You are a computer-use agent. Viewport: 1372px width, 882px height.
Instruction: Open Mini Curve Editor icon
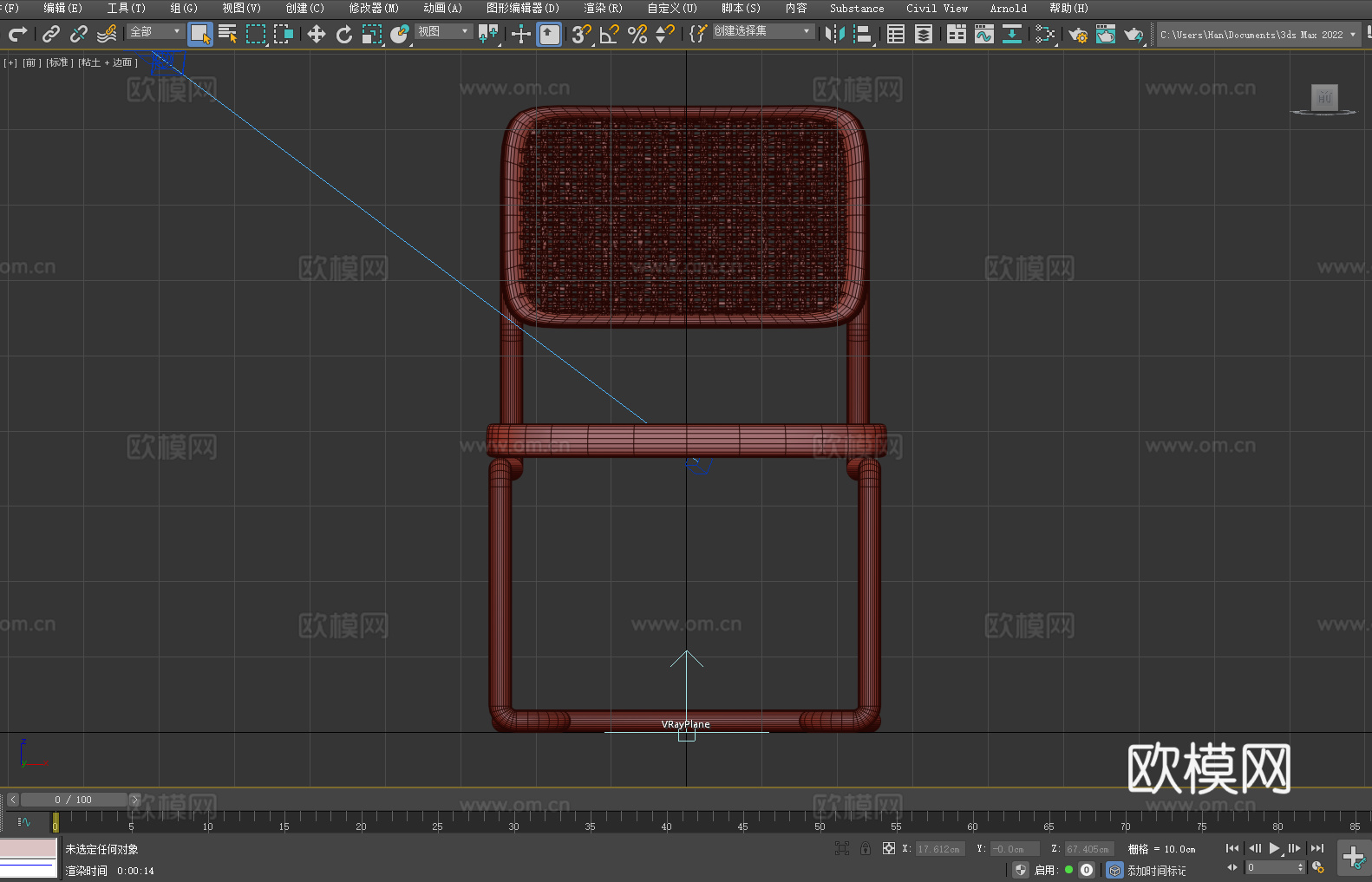[x=24, y=821]
